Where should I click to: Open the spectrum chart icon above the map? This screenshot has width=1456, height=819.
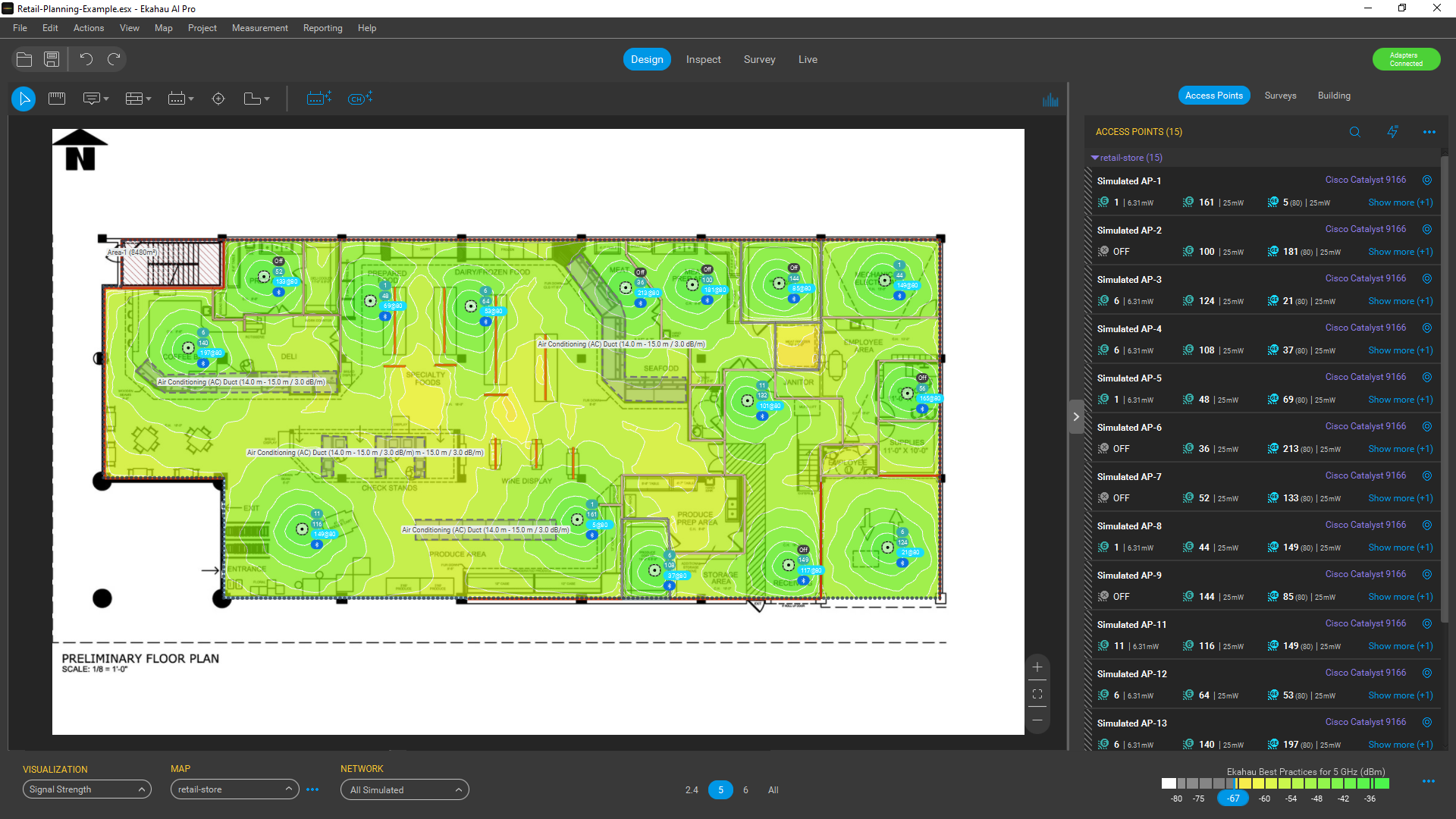tap(1050, 100)
